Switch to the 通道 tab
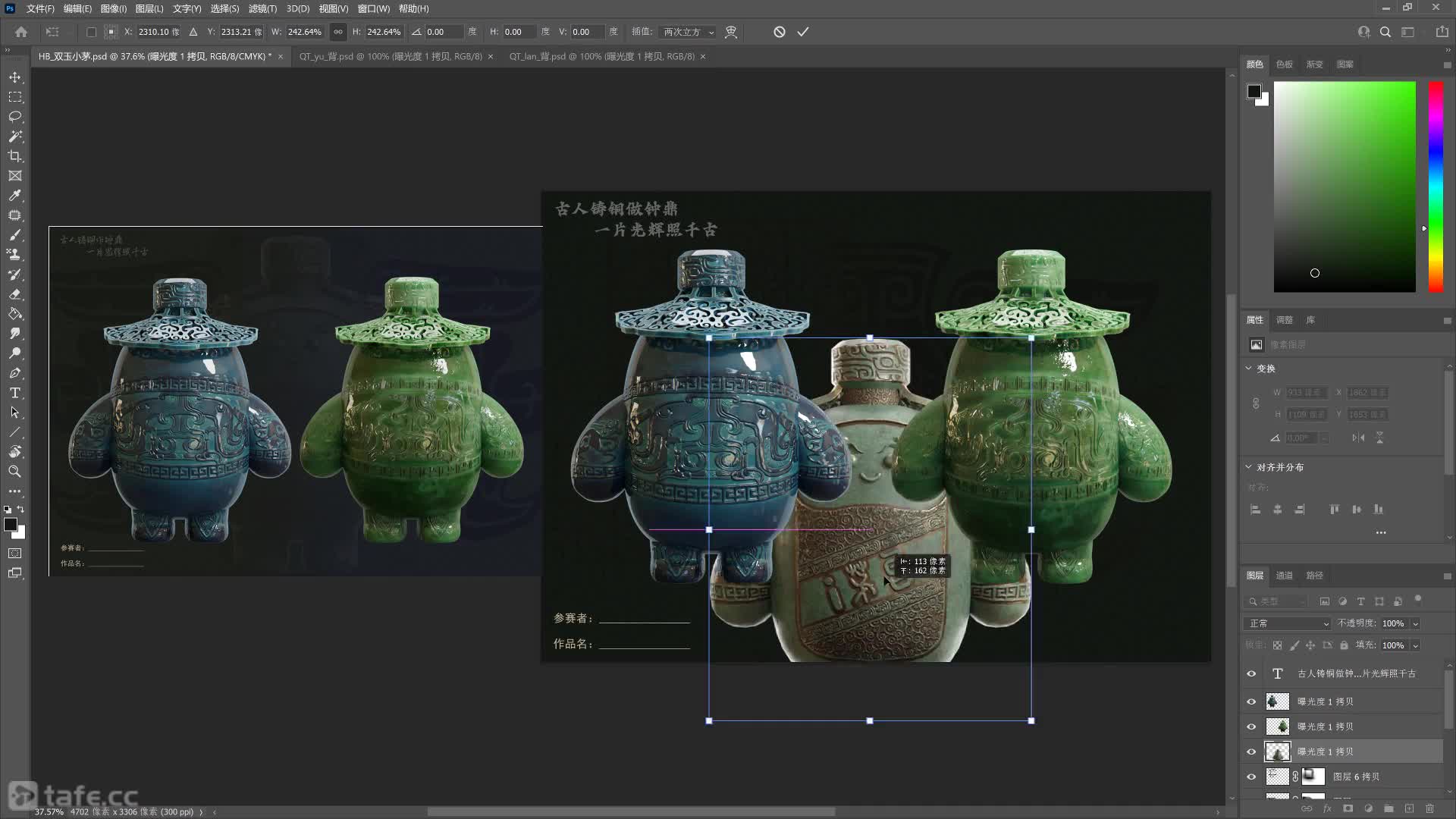Image resolution: width=1456 pixels, height=819 pixels. click(x=1284, y=576)
